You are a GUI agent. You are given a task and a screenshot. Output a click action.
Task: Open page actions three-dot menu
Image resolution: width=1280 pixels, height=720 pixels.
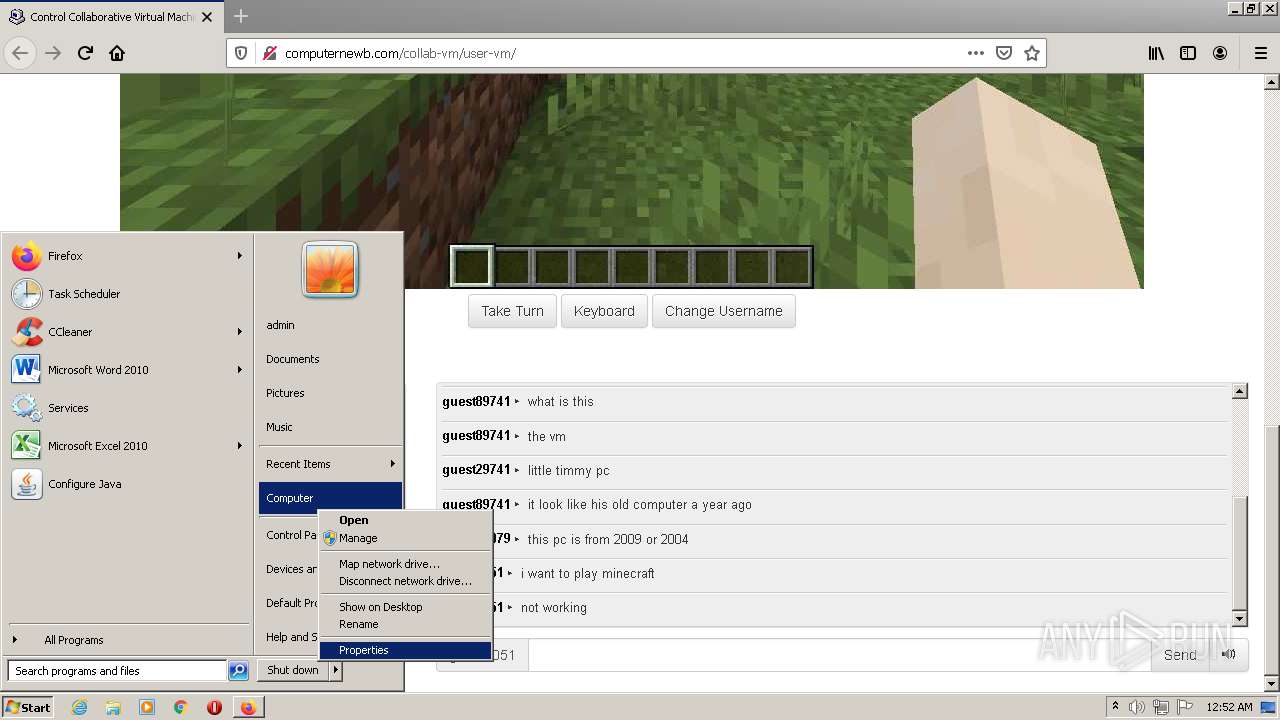coord(976,53)
